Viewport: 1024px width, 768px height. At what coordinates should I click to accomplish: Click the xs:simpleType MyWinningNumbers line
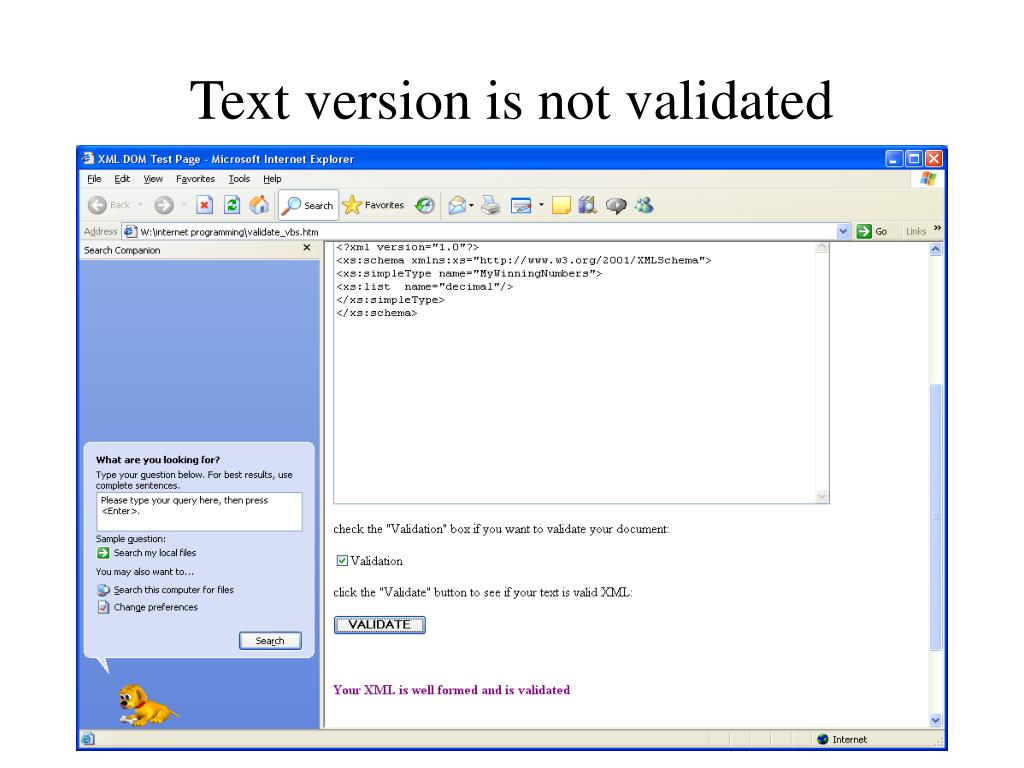(469, 274)
